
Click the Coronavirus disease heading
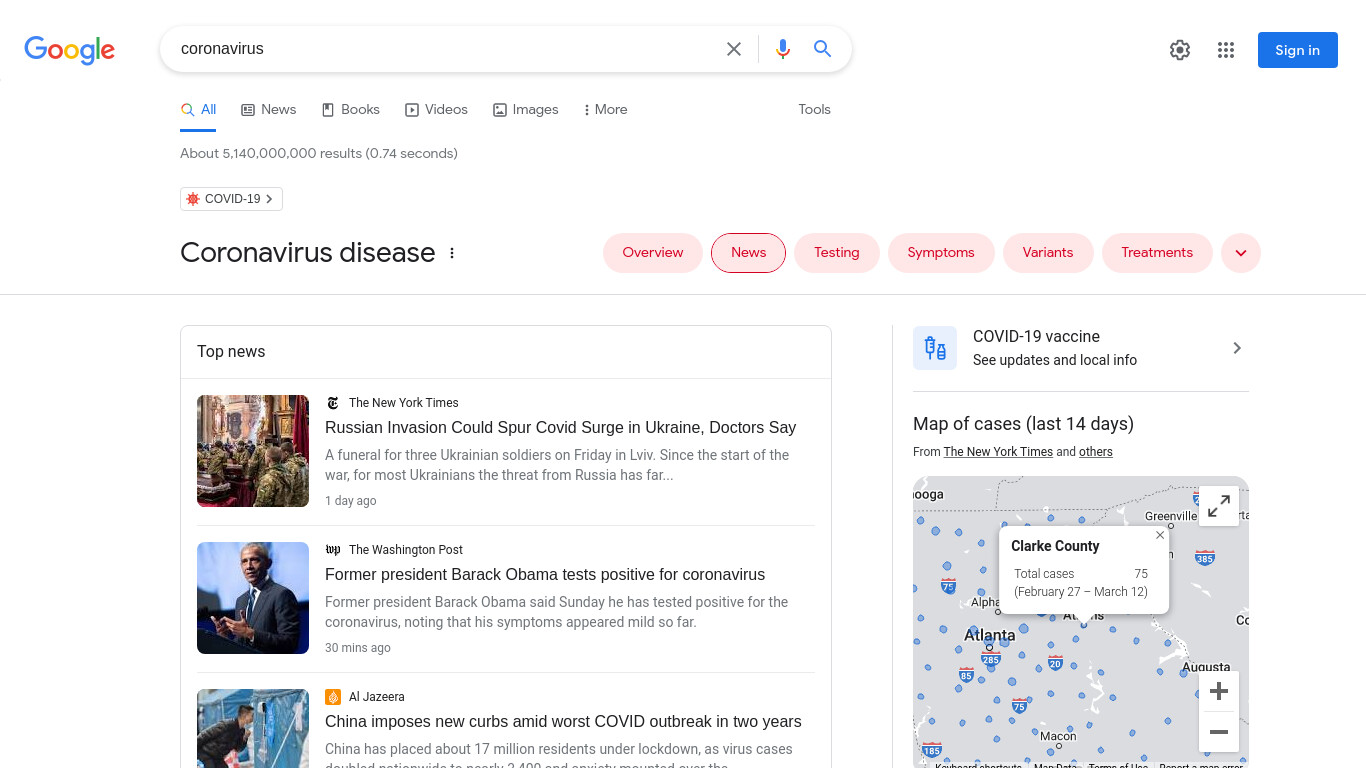[x=308, y=253]
